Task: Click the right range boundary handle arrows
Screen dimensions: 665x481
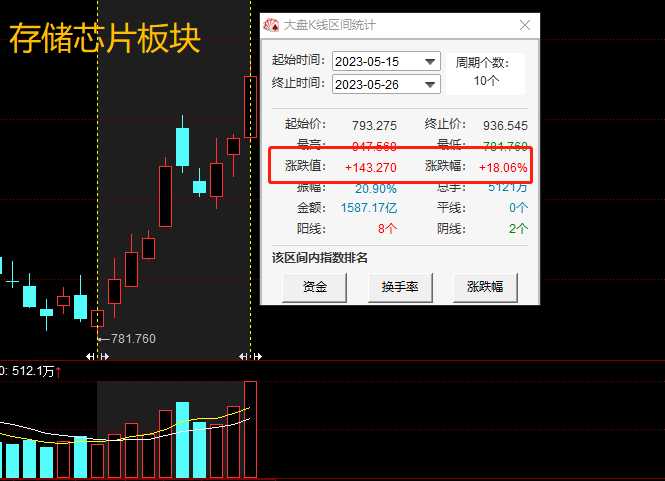Action: pos(250,356)
